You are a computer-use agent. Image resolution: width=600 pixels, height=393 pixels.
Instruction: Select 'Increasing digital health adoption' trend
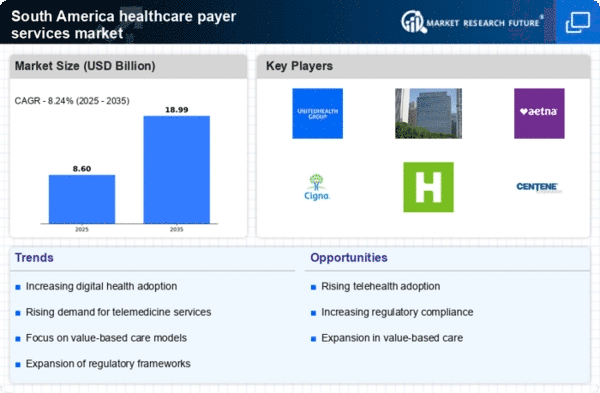coord(101,286)
